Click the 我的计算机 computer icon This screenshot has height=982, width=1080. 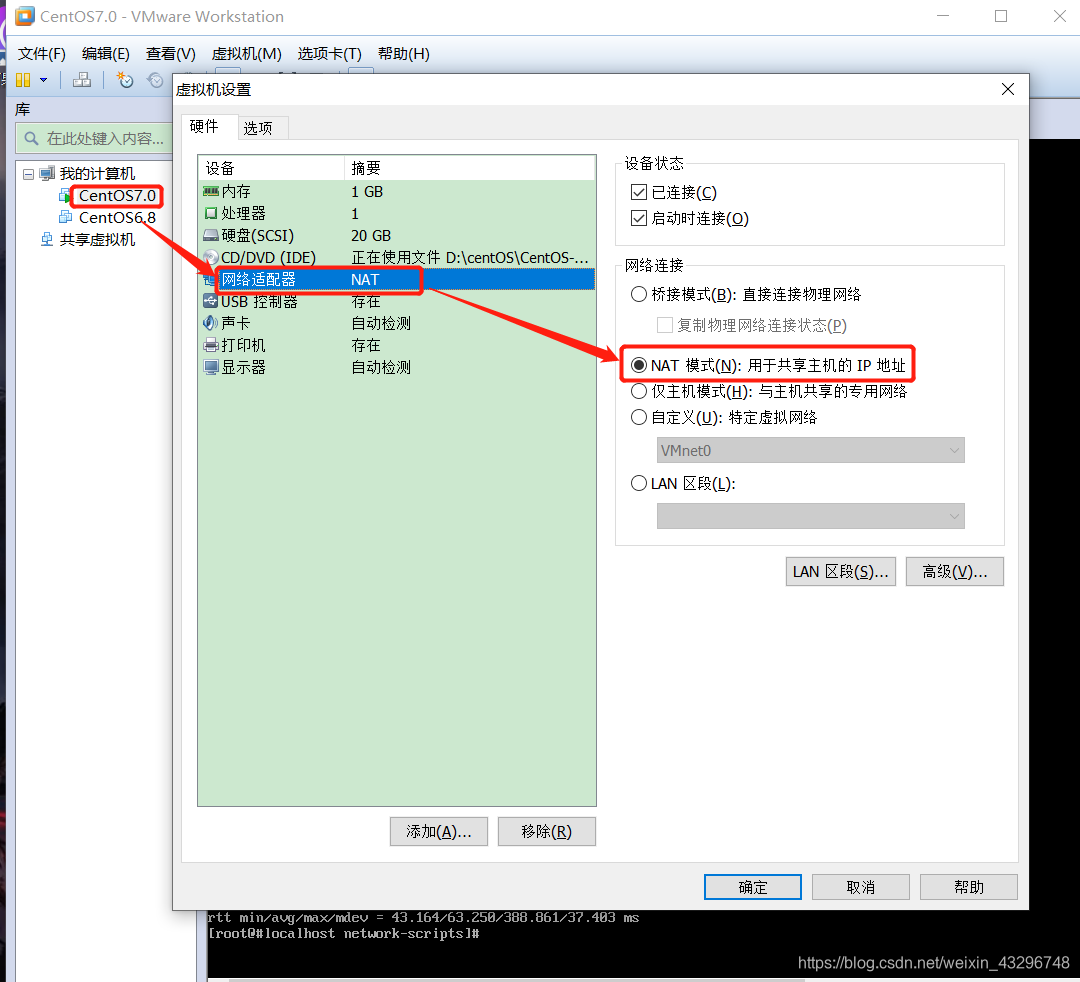click(x=47, y=174)
